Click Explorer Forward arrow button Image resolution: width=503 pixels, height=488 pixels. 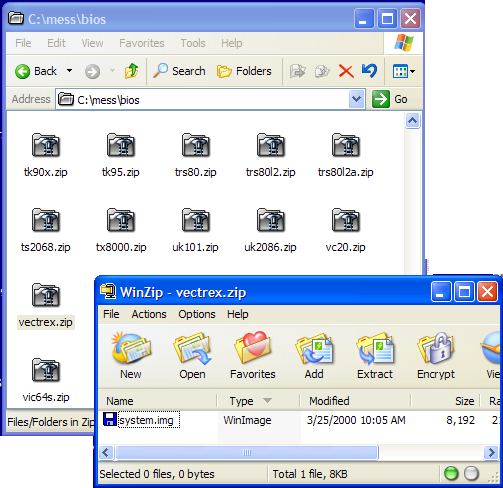[x=92, y=71]
